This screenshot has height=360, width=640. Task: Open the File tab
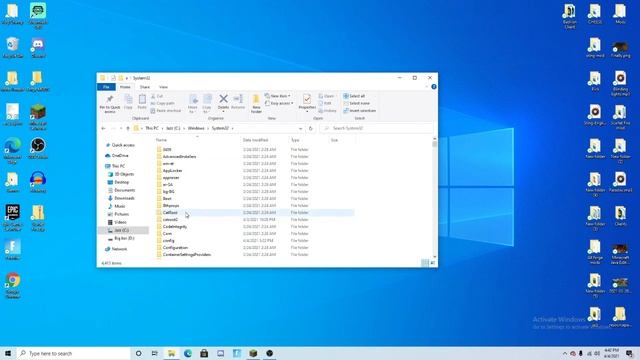coord(106,87)
